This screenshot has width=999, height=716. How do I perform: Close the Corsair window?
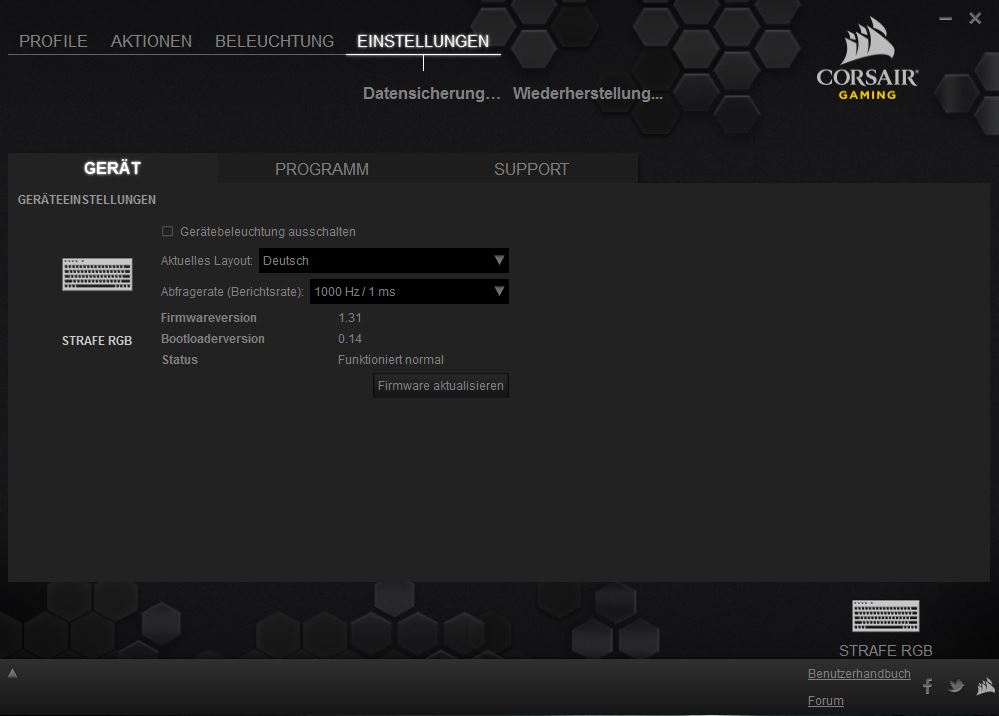click(975, 18)
